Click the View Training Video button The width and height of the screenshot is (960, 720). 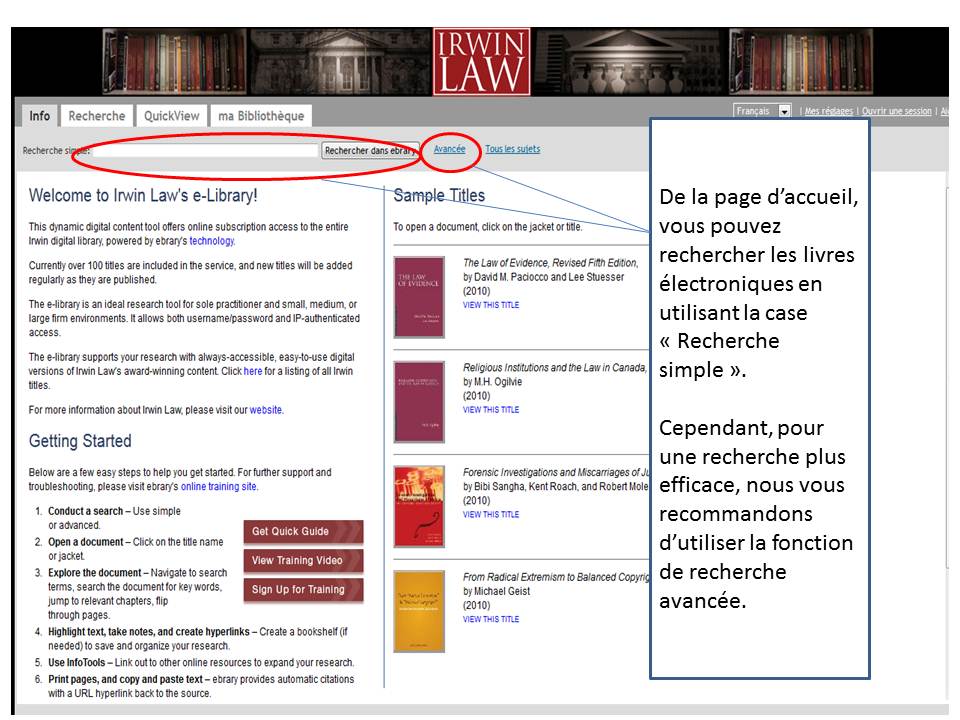303,560
